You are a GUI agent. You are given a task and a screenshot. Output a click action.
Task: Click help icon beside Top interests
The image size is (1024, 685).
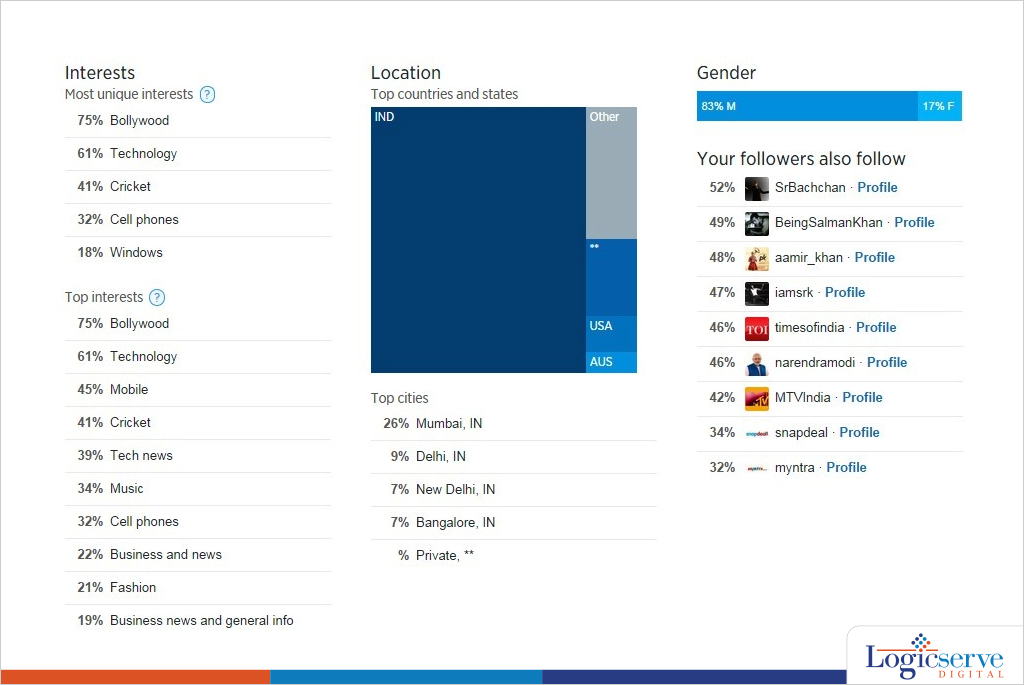(x=156, y=298)
